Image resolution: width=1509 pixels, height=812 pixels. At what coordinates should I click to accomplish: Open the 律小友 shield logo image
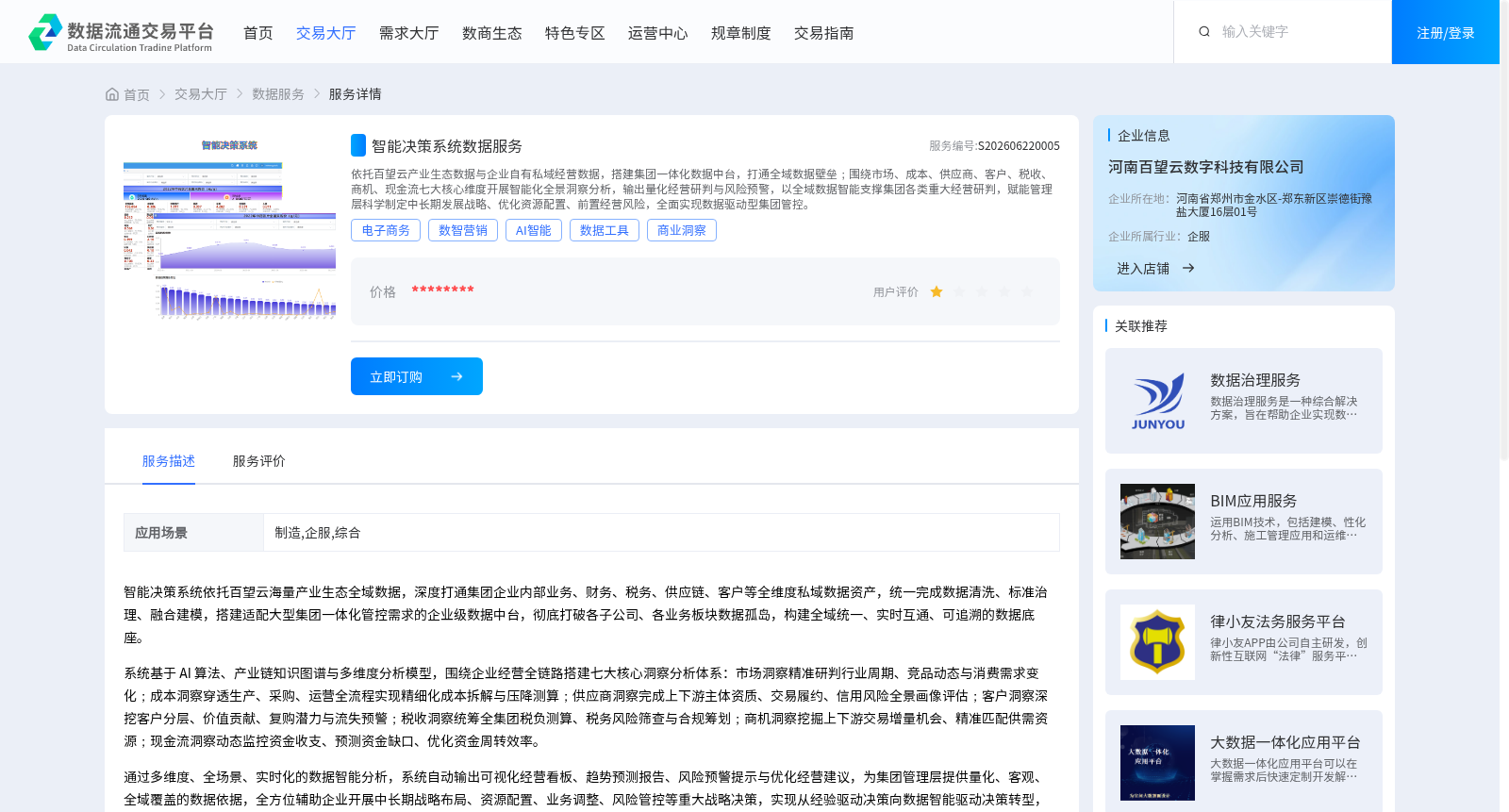click(1157, 642)
